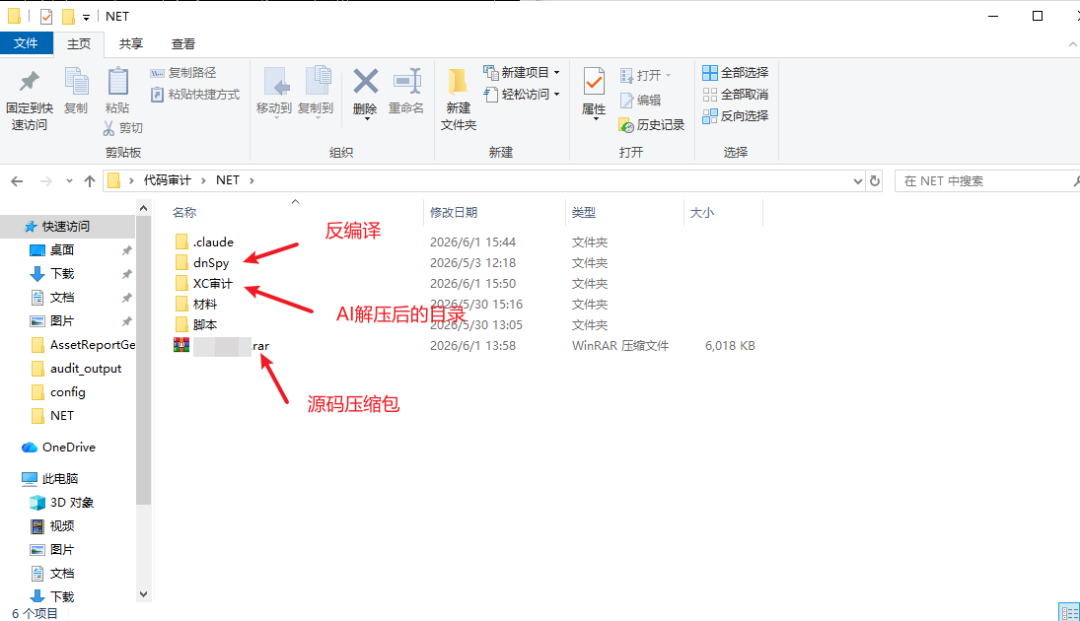Select the .rar archive file

[x=221, y=346]
